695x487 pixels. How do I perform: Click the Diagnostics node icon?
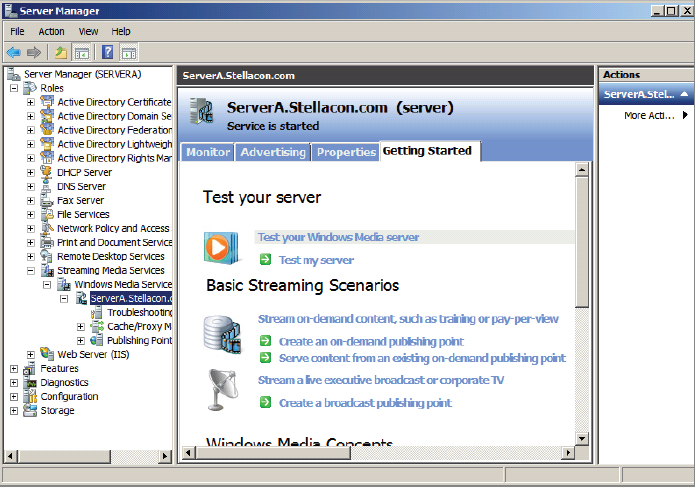click(x=30, y=382)
